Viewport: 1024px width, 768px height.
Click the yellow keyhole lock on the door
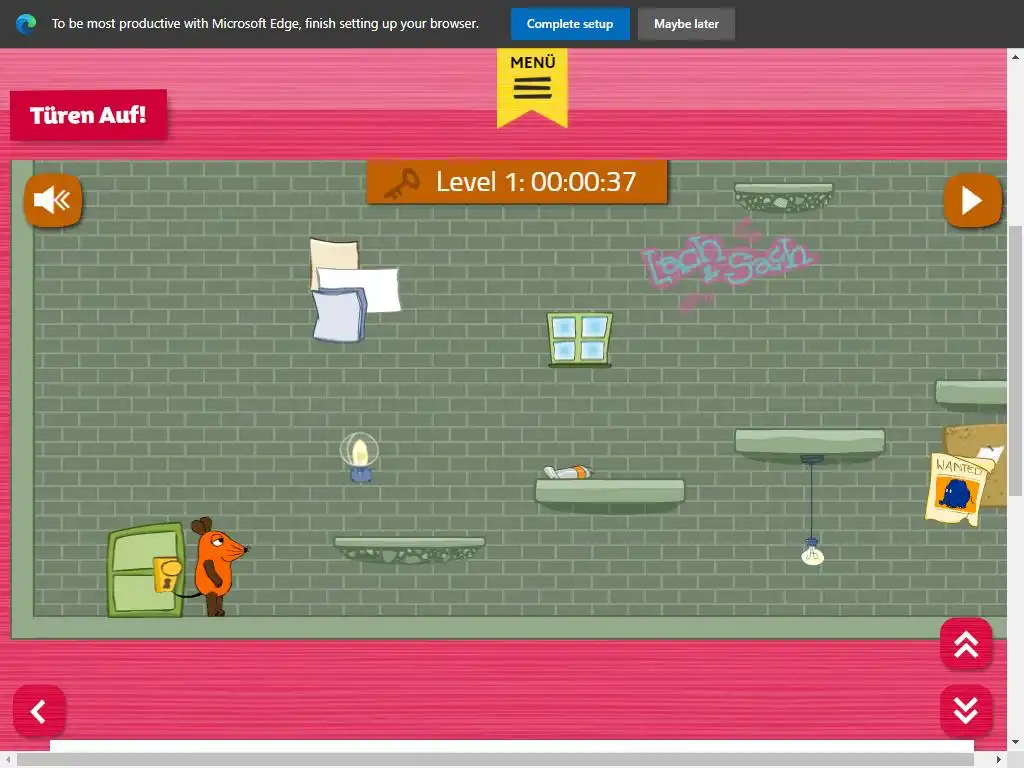[167, 575]
